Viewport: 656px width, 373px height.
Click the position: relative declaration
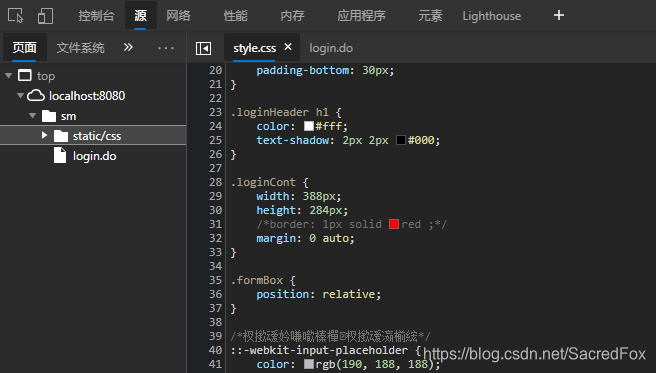point(319,294)
